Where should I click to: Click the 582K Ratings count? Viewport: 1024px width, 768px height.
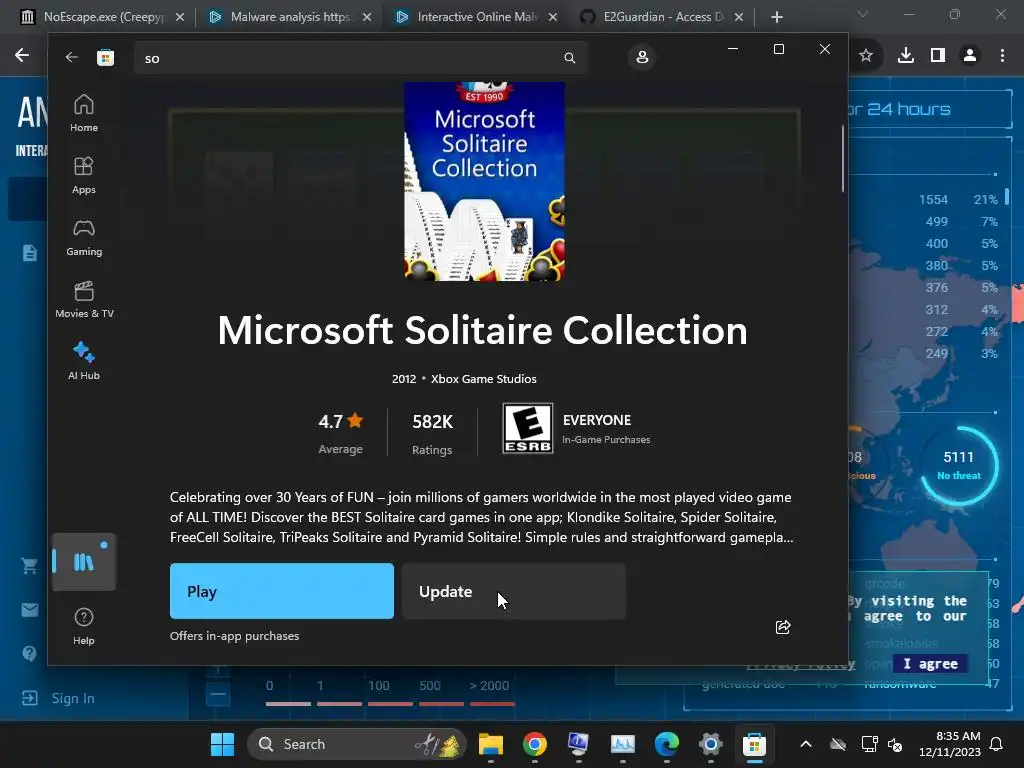pyautogui.click(x=432, y=432)
